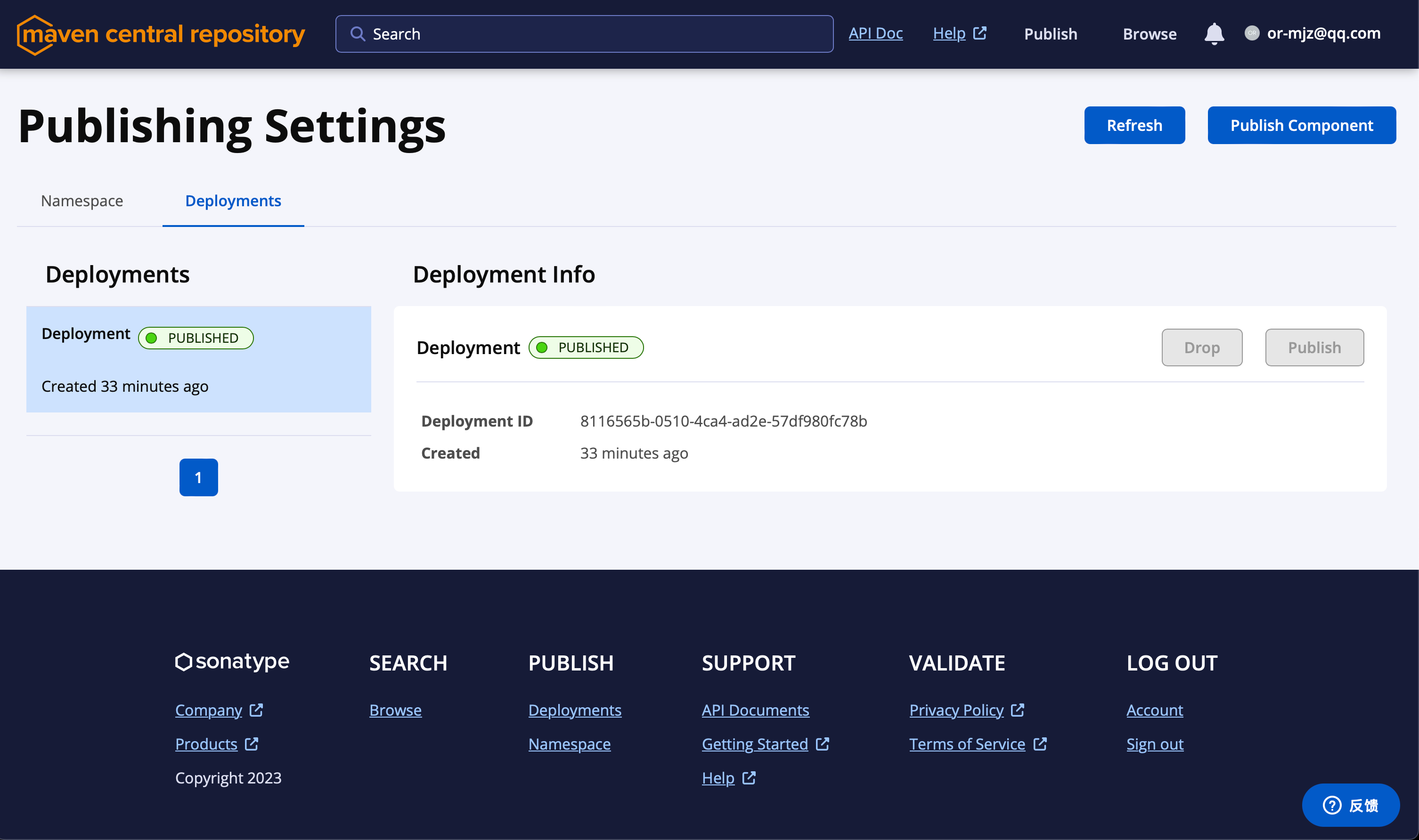This screenshot has height=840, width=1419.
Task: Click the search magnifier icon
Action: [x=357, y=34]
